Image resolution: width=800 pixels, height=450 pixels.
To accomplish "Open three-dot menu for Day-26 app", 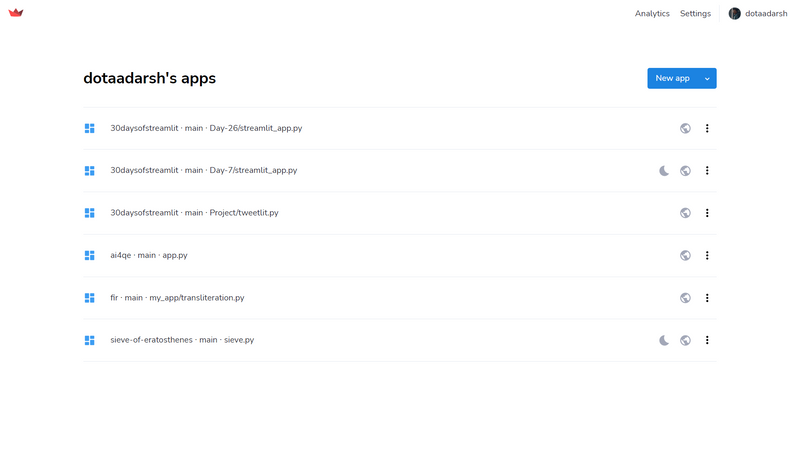I will [x=707, y=128].
